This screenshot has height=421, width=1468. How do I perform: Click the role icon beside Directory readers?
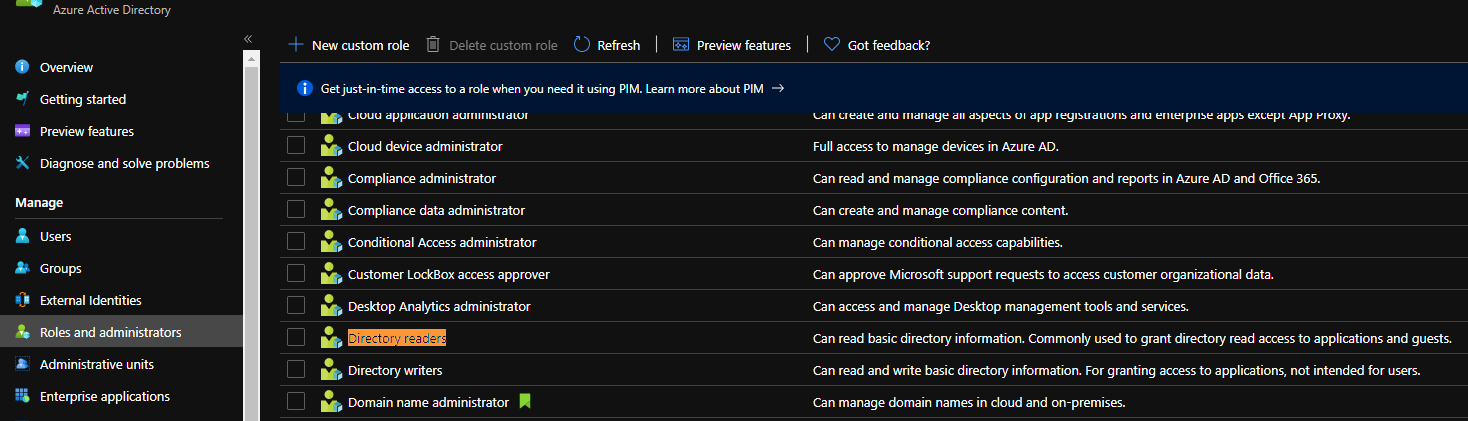[331, 338]
